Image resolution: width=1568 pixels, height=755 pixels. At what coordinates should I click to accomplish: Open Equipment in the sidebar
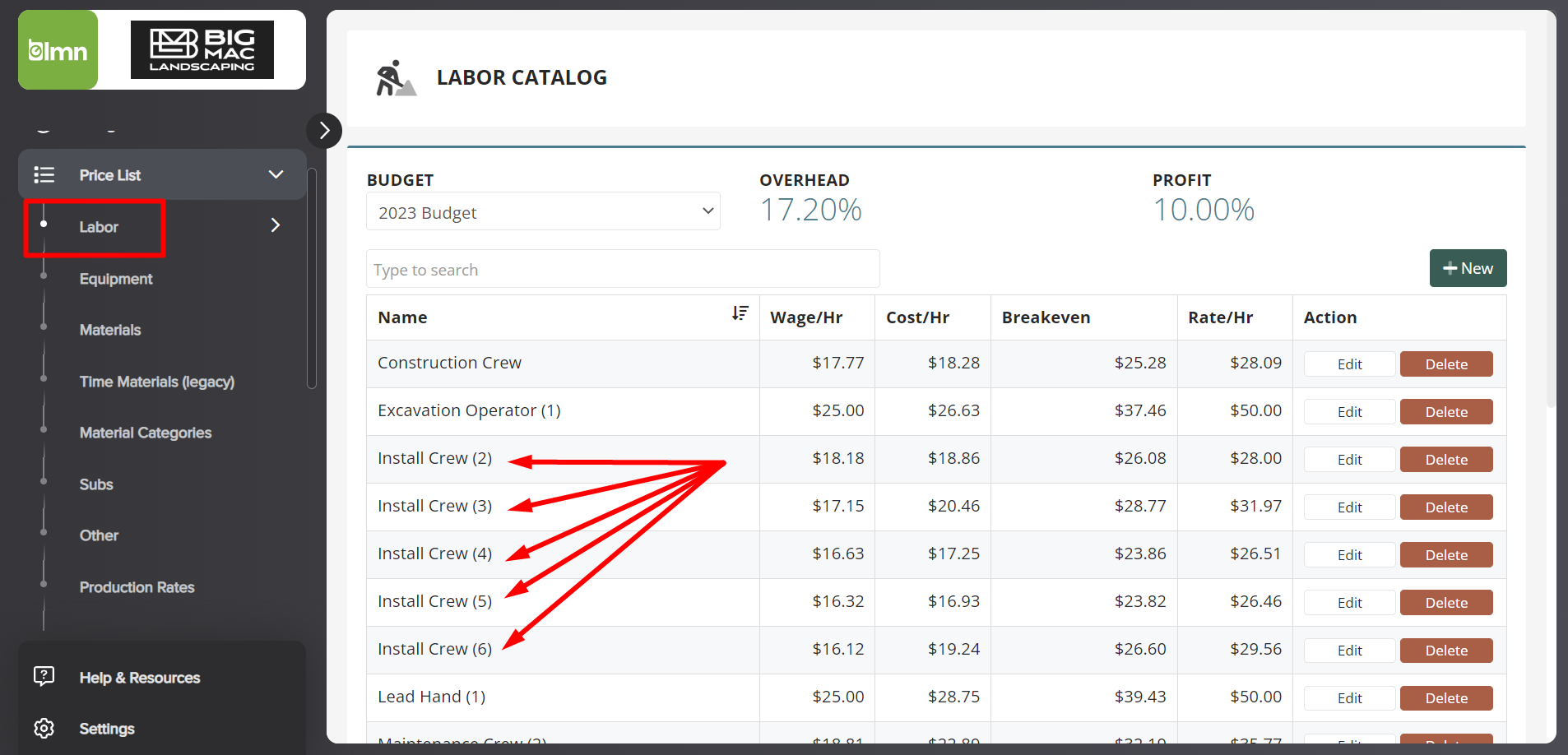116,279
